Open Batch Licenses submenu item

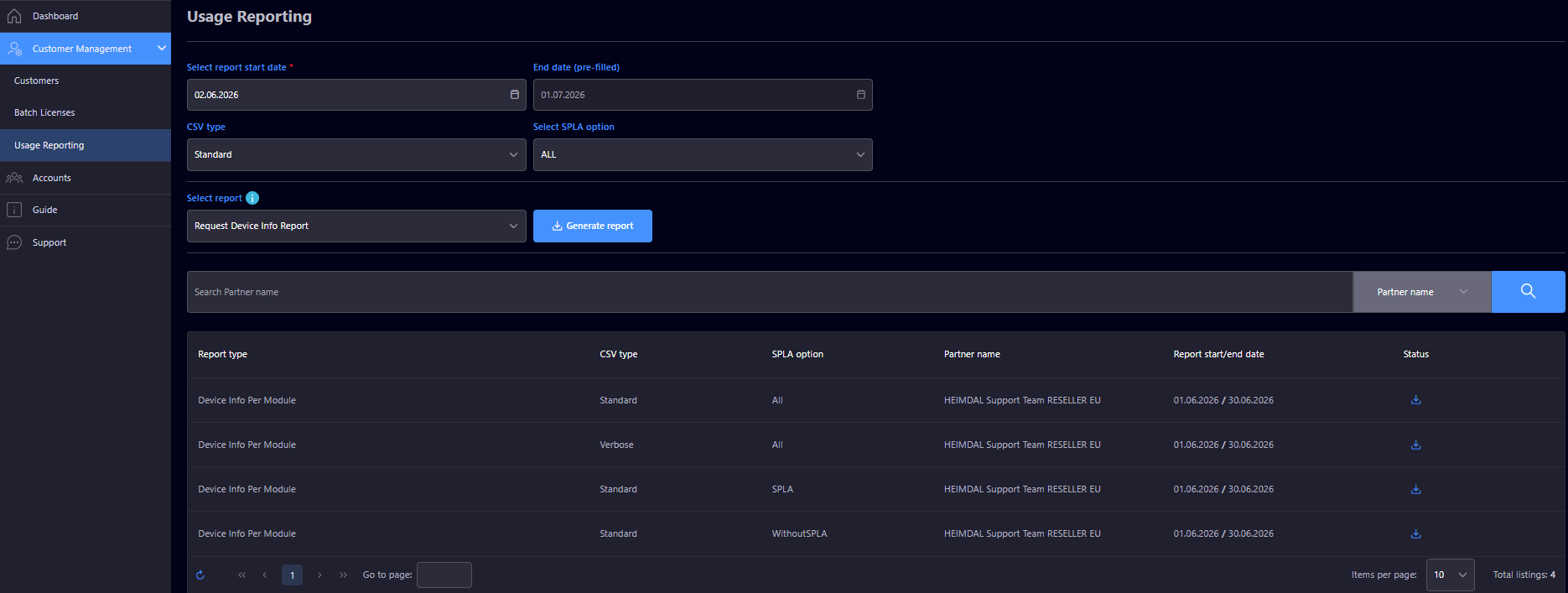point(86,112)
